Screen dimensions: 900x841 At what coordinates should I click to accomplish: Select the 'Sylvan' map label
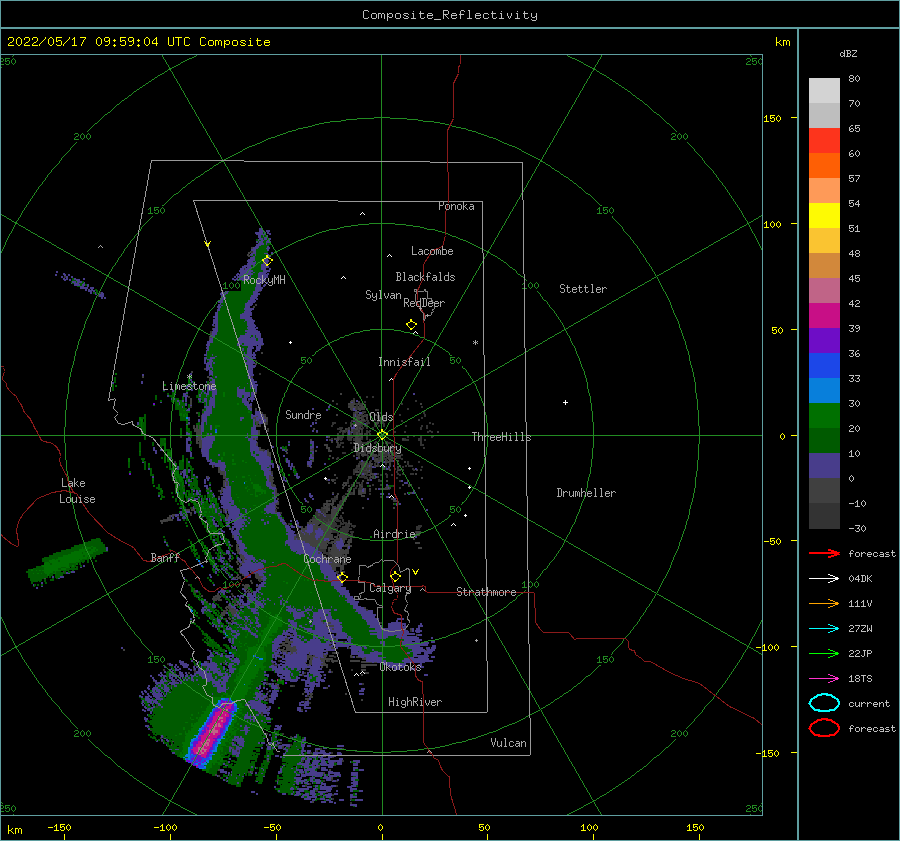pyautogui.click(x=383, y=295)
